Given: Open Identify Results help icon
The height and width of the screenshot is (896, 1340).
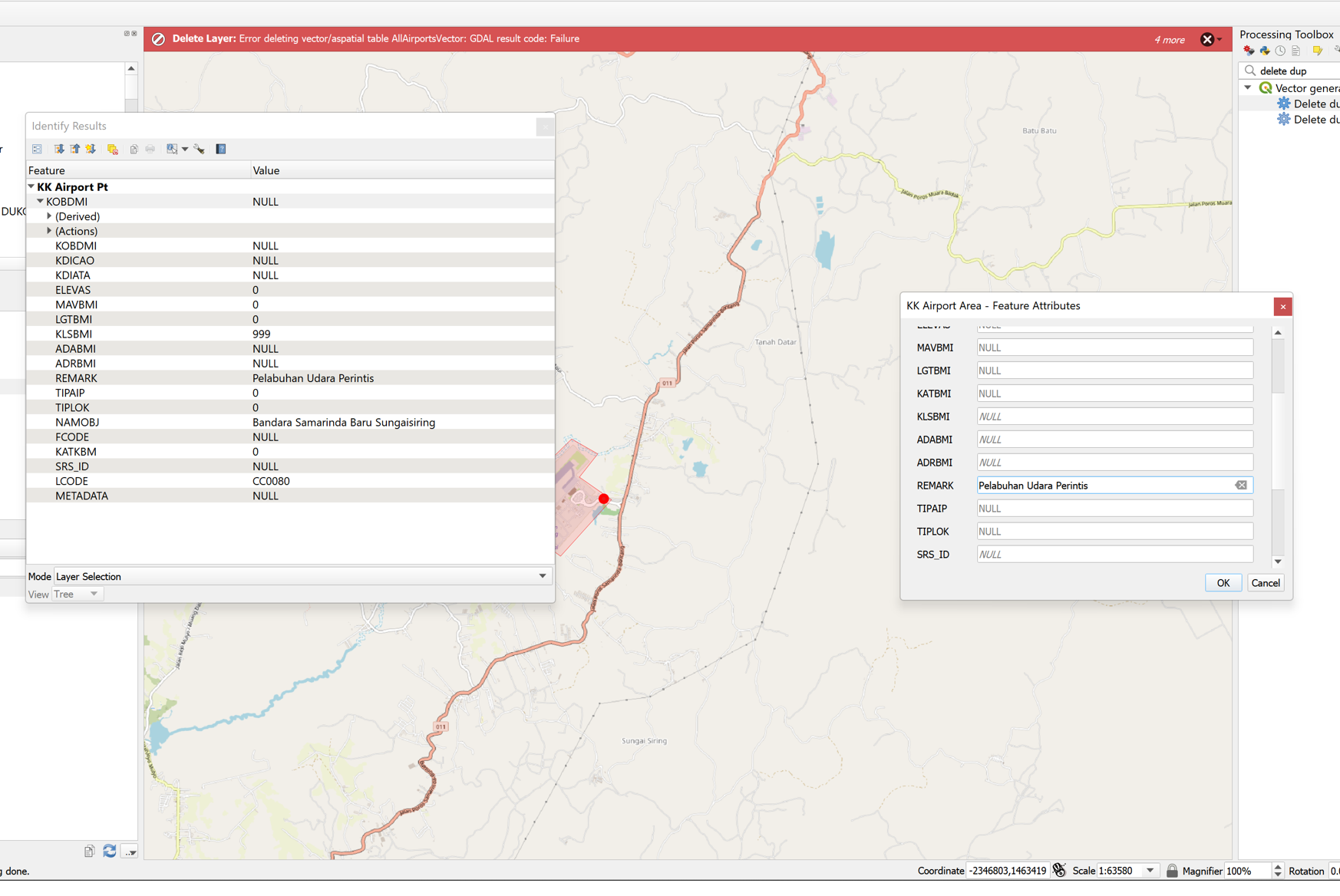Looking at the screenshot, I should point(221,149).
